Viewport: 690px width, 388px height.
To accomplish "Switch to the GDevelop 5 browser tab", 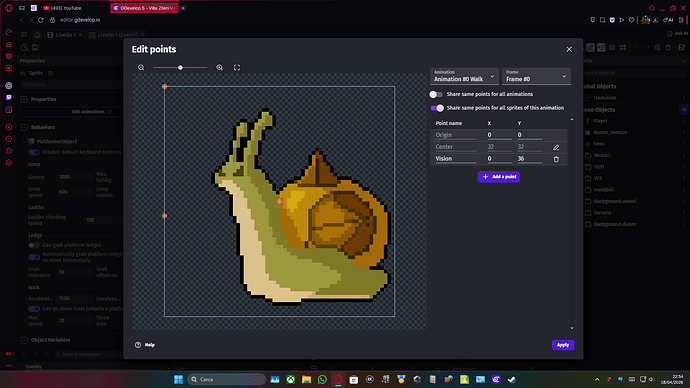I will (x=144, y=8).
